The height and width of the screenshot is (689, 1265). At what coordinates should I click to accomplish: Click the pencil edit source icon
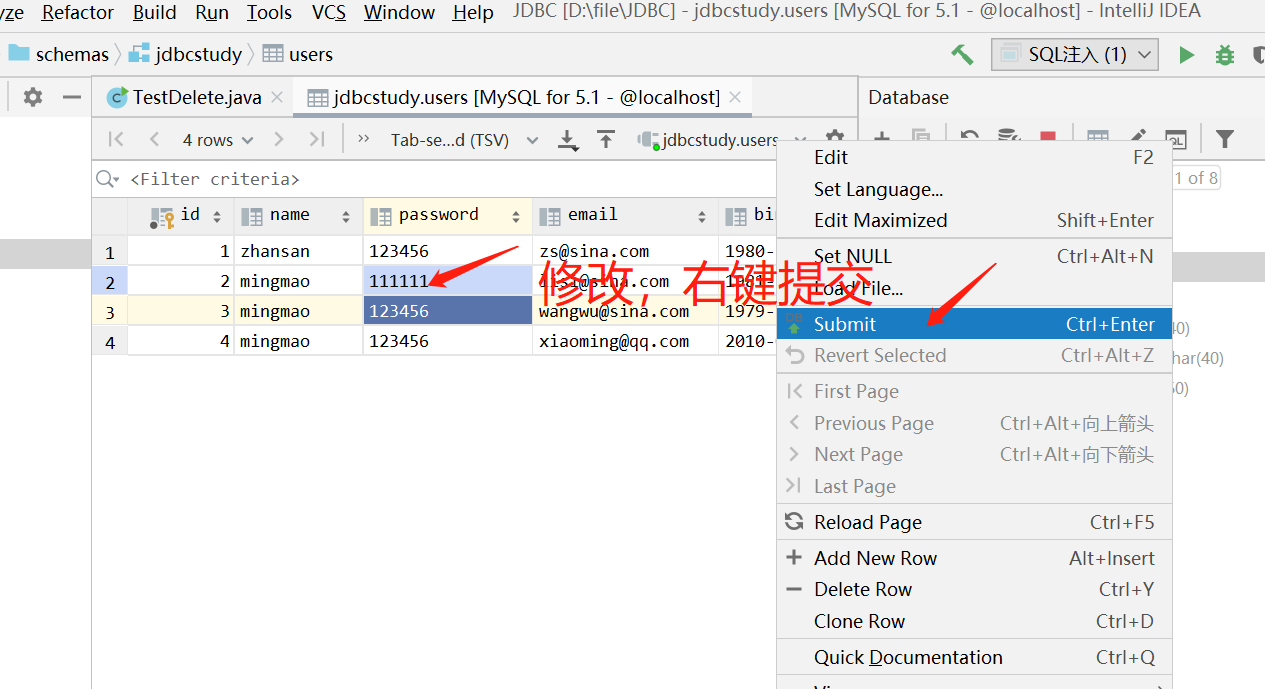pyautogui.click(x=1138, y=138)
